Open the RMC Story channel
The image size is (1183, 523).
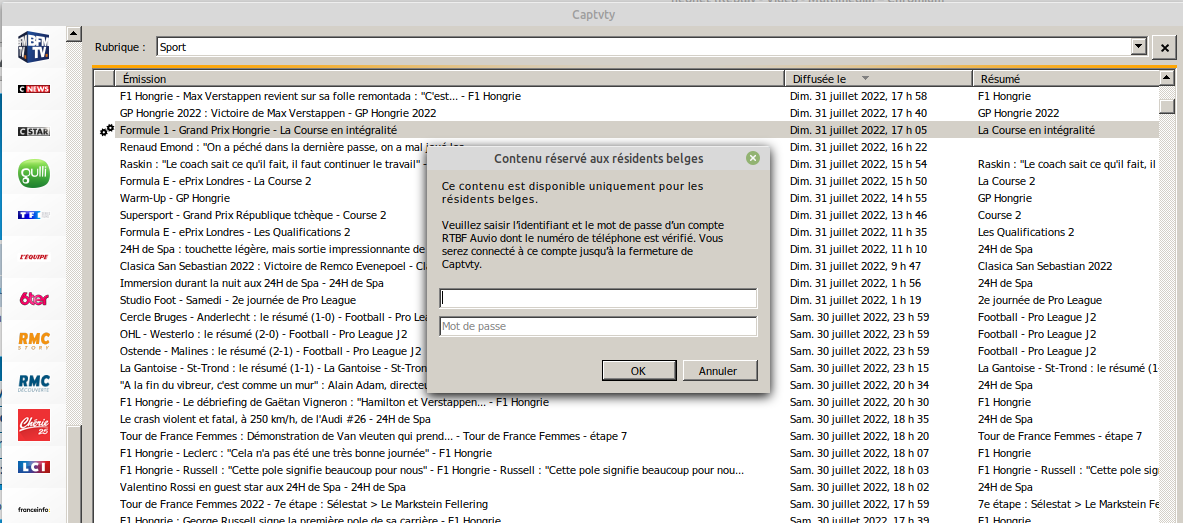pos(33,341)
